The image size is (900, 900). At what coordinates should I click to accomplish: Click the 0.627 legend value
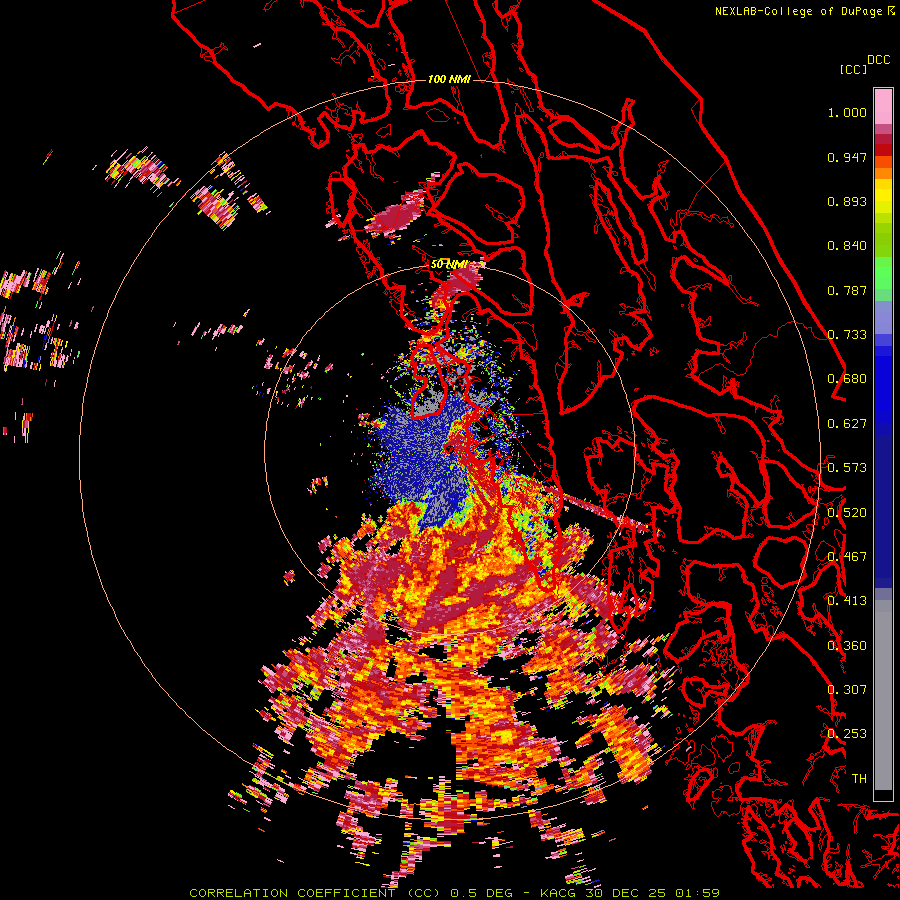click(847, 424)
